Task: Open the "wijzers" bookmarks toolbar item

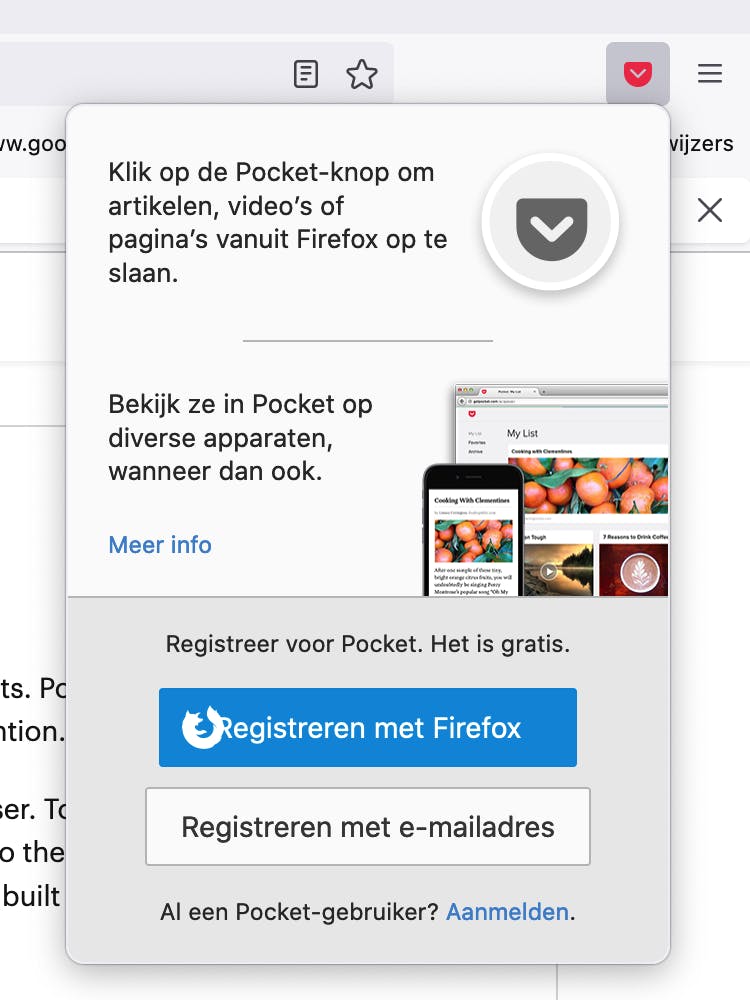Action: (702, 144)
